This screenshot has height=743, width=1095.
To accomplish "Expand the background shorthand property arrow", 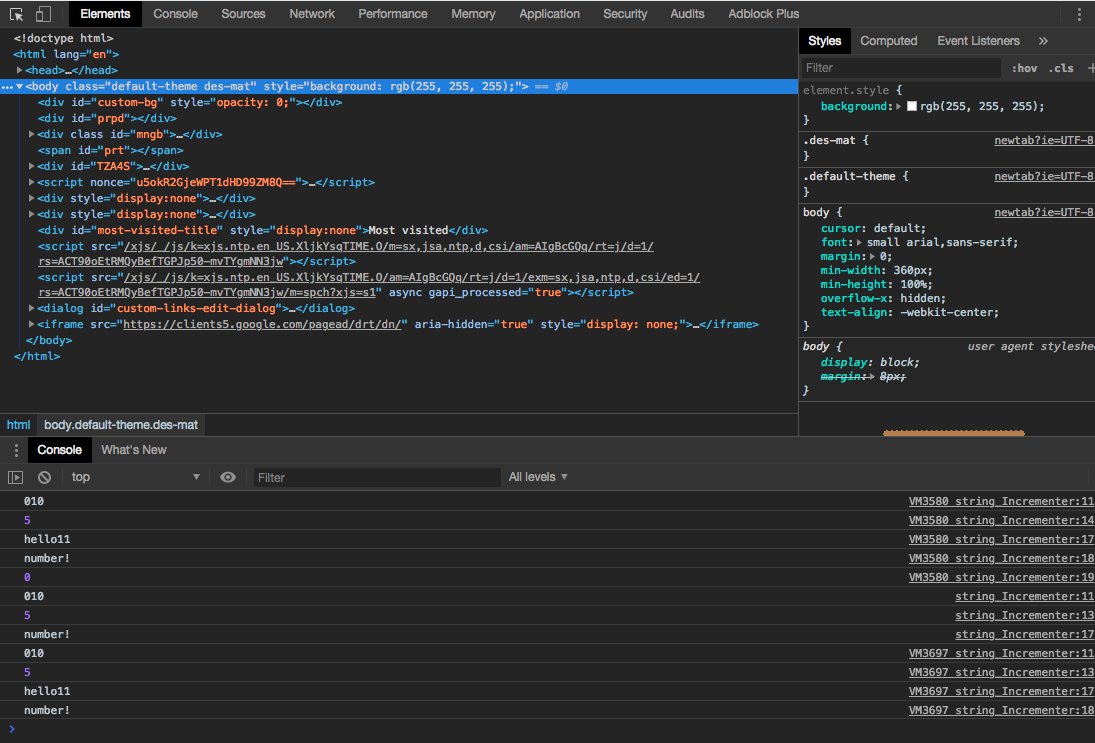I will click(899, 107).
